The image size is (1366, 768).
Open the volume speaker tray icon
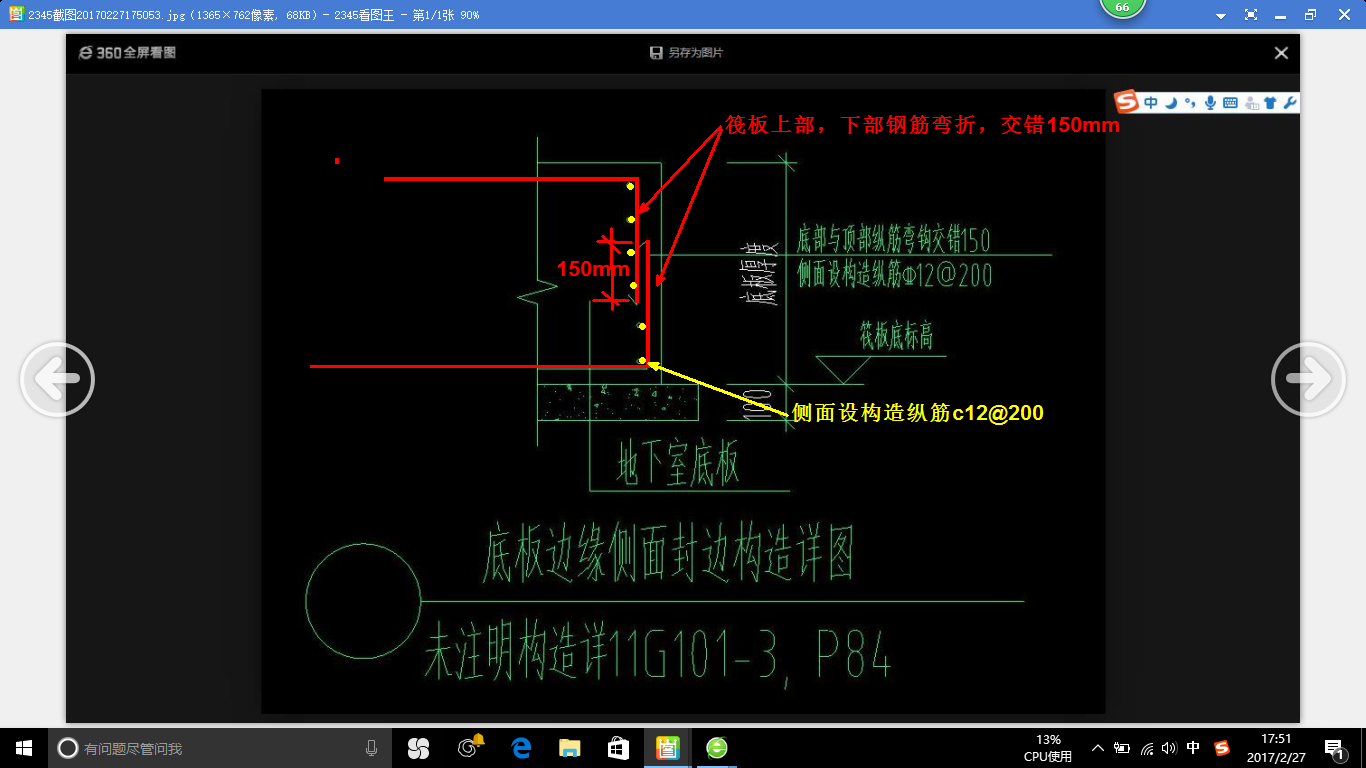(1170, 748)
